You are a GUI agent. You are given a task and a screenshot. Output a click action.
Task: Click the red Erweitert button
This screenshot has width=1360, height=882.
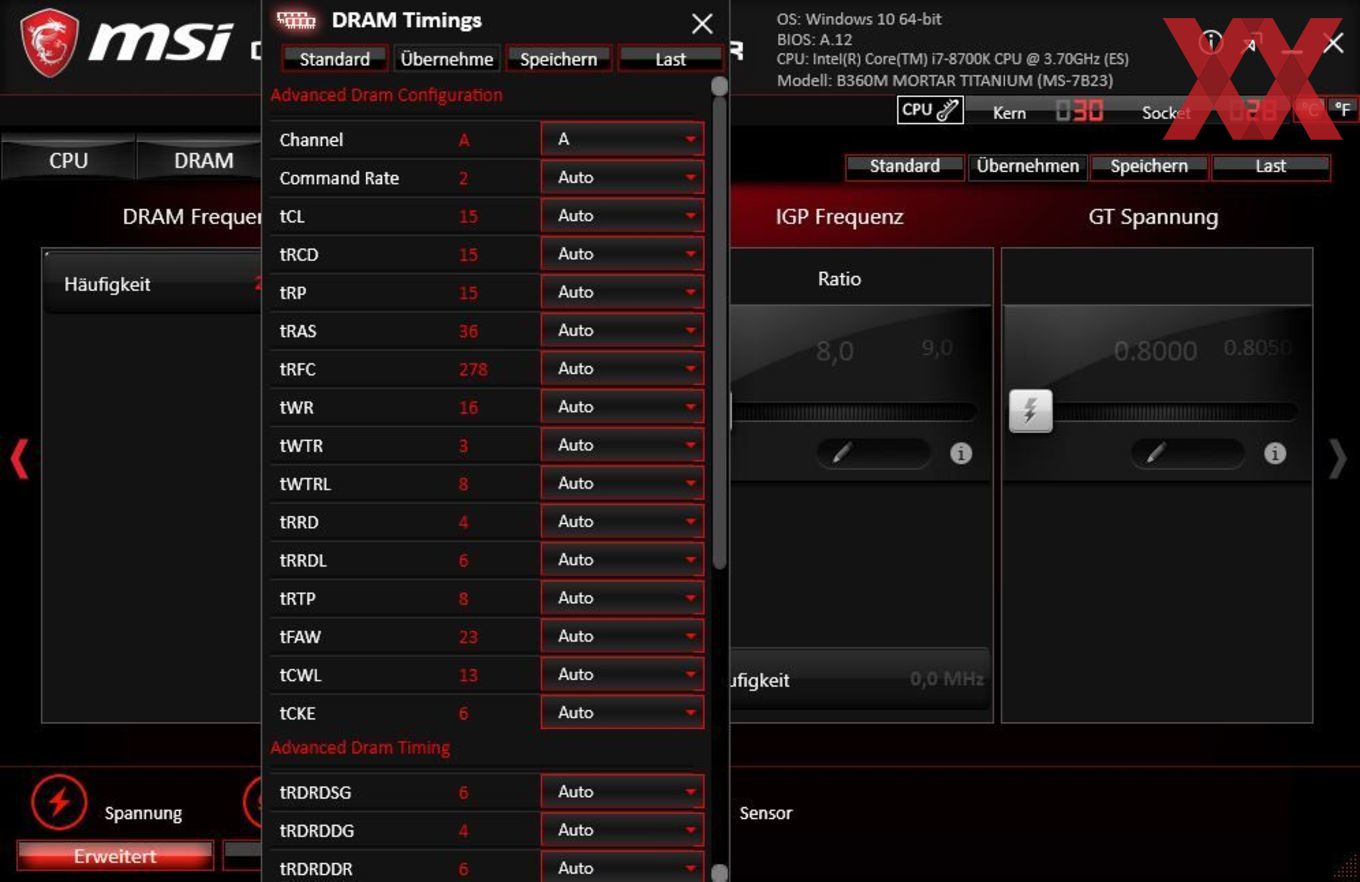point(115,856)
